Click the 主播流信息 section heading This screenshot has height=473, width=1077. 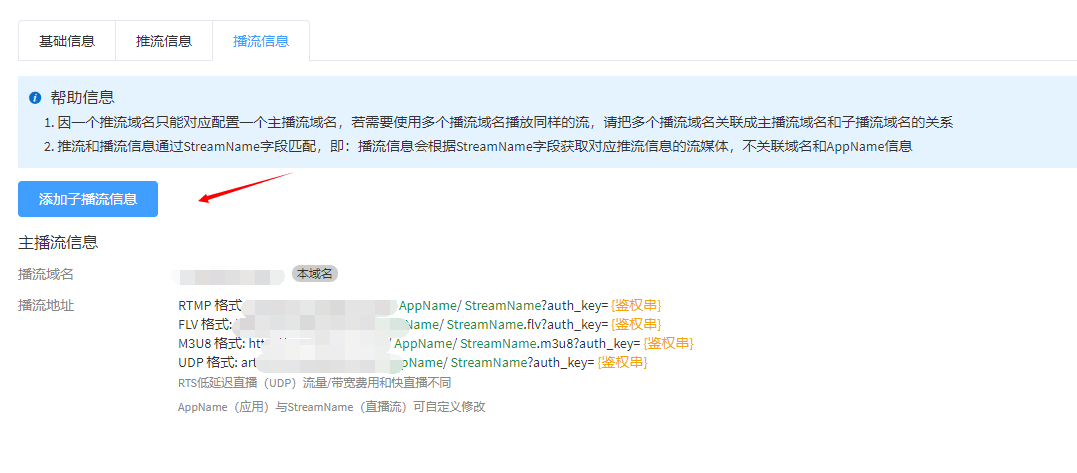coord(58,243)
